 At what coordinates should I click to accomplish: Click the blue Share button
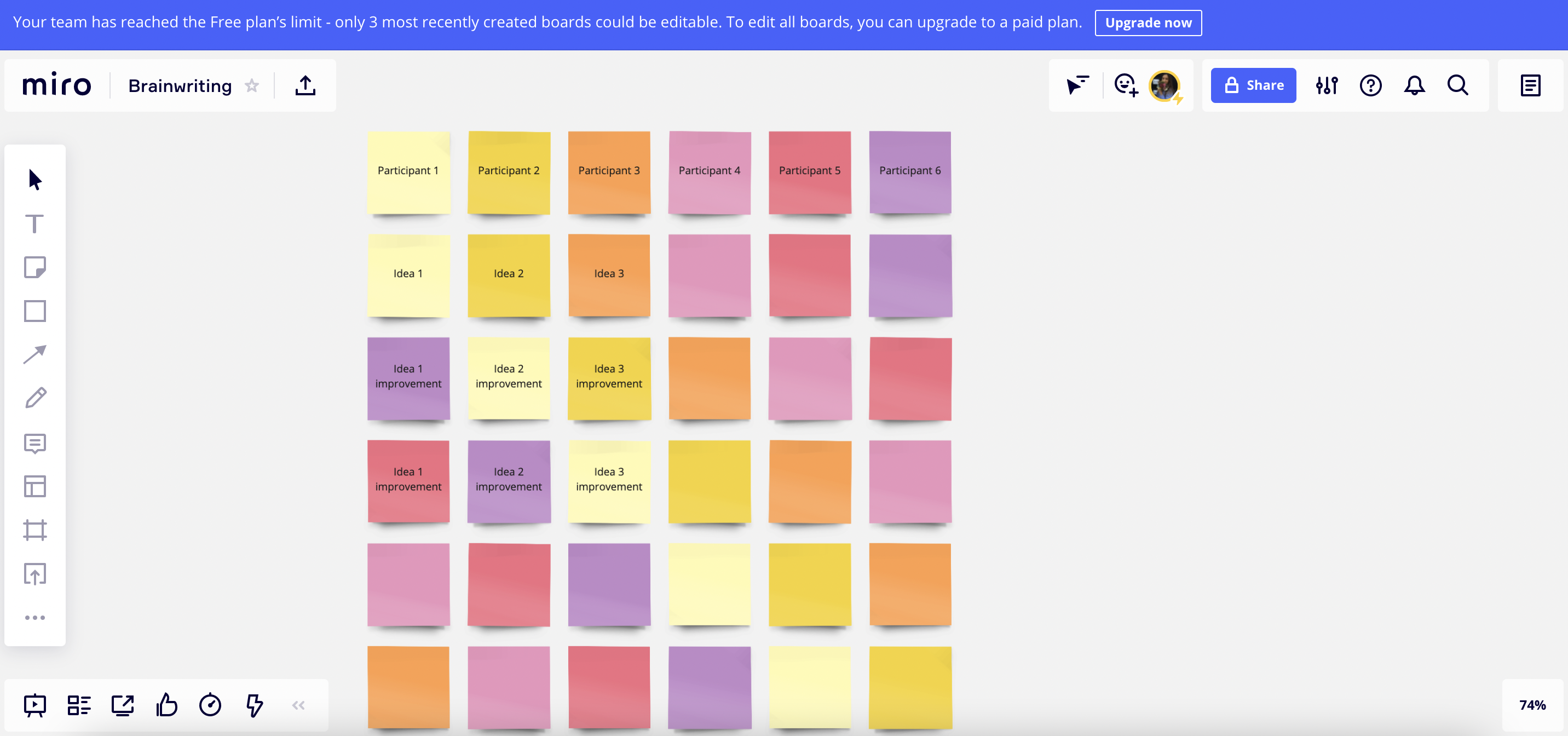(x=1253, y=85)
